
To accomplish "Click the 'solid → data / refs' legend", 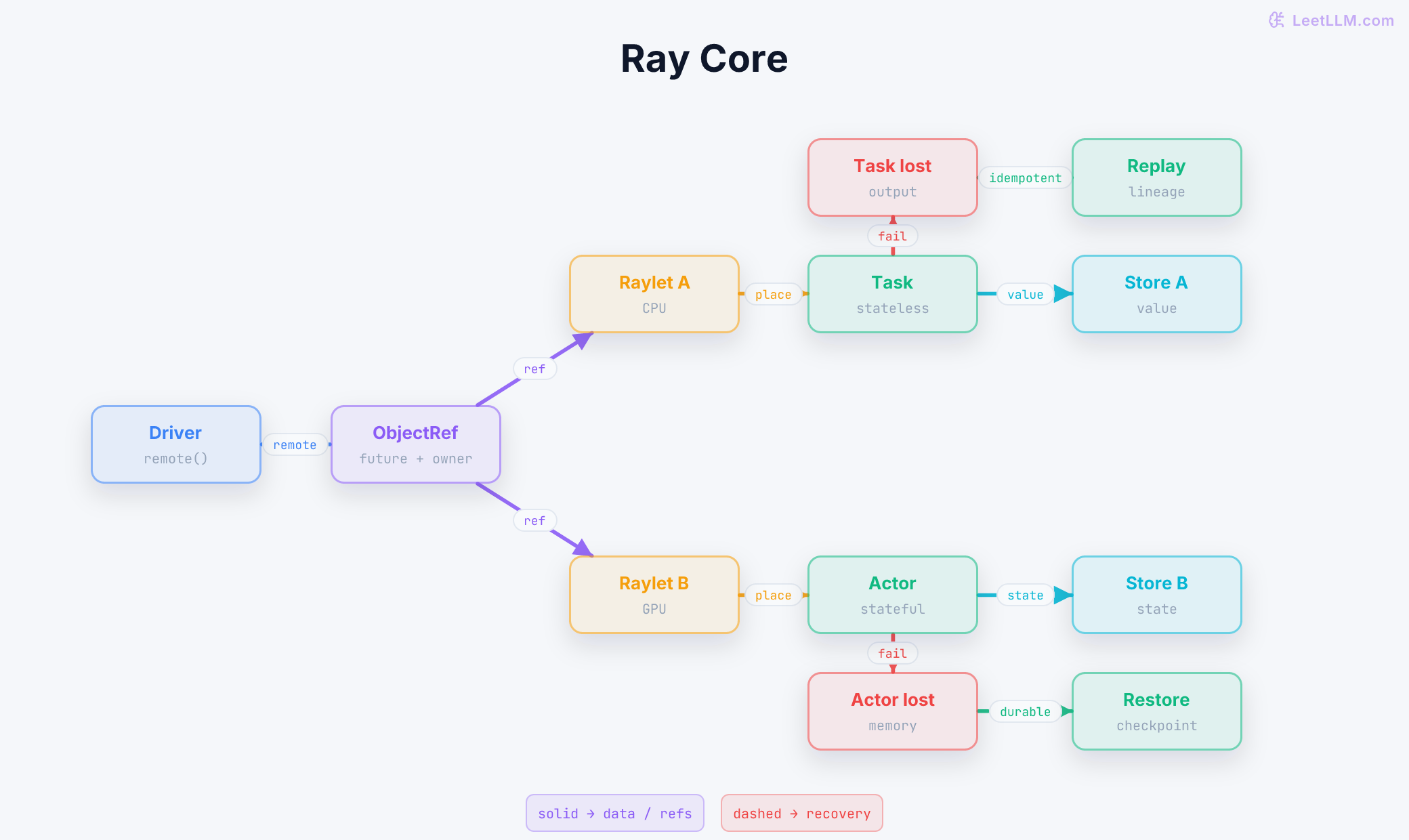I will (615, 813).
